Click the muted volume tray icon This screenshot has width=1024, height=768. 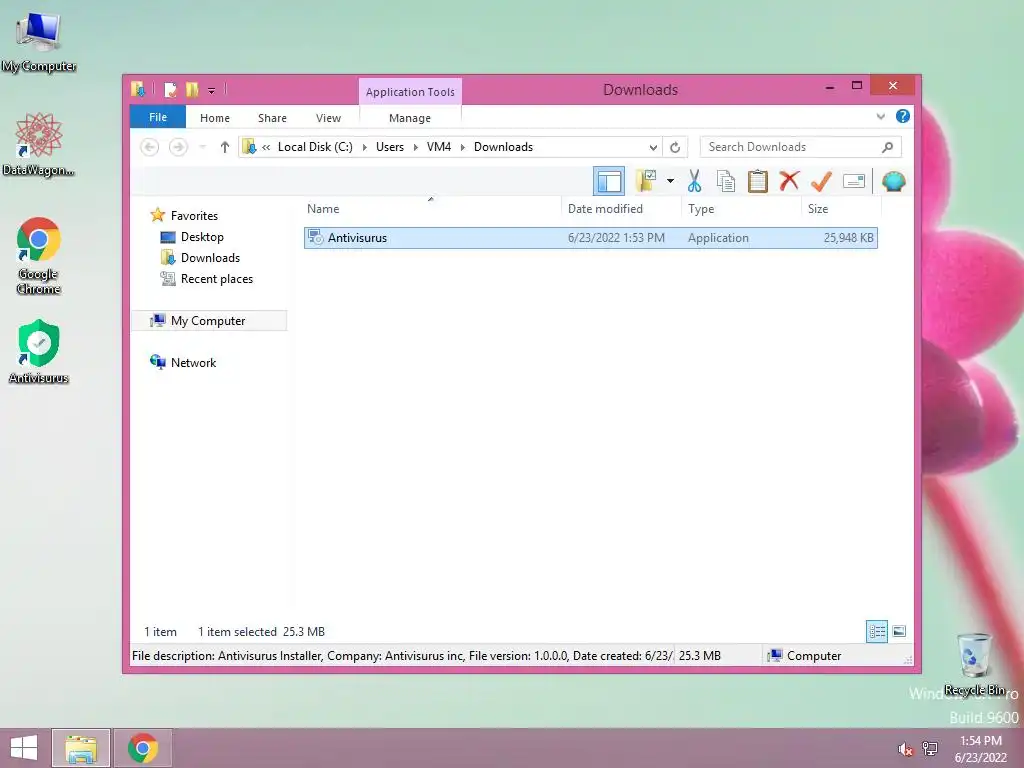[x=905, y=749]
